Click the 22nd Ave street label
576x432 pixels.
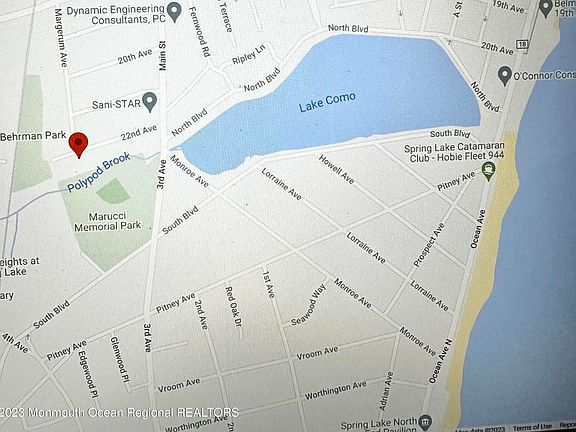tap(139, 132)
